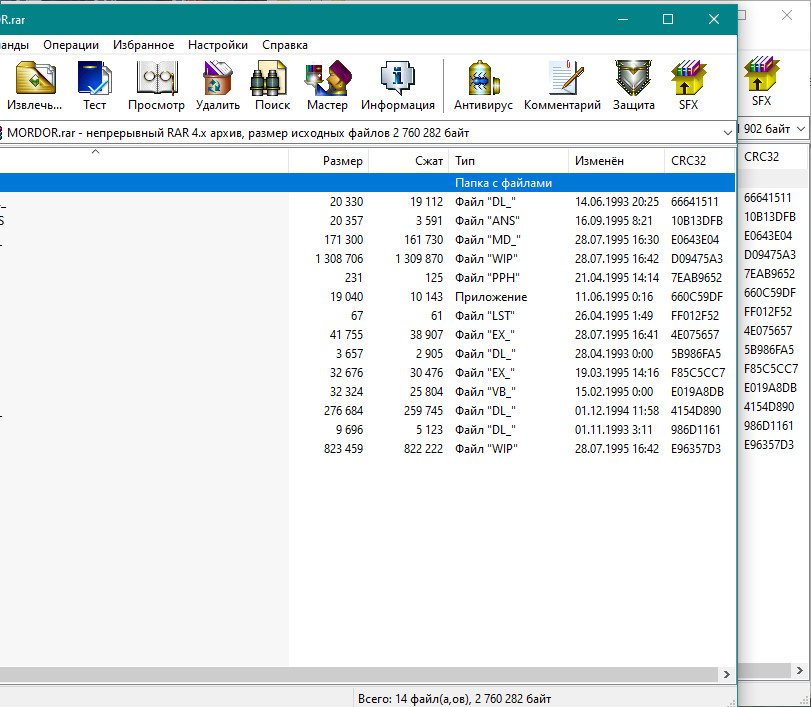Open the View (Просмотр) tool

[156, 85]
